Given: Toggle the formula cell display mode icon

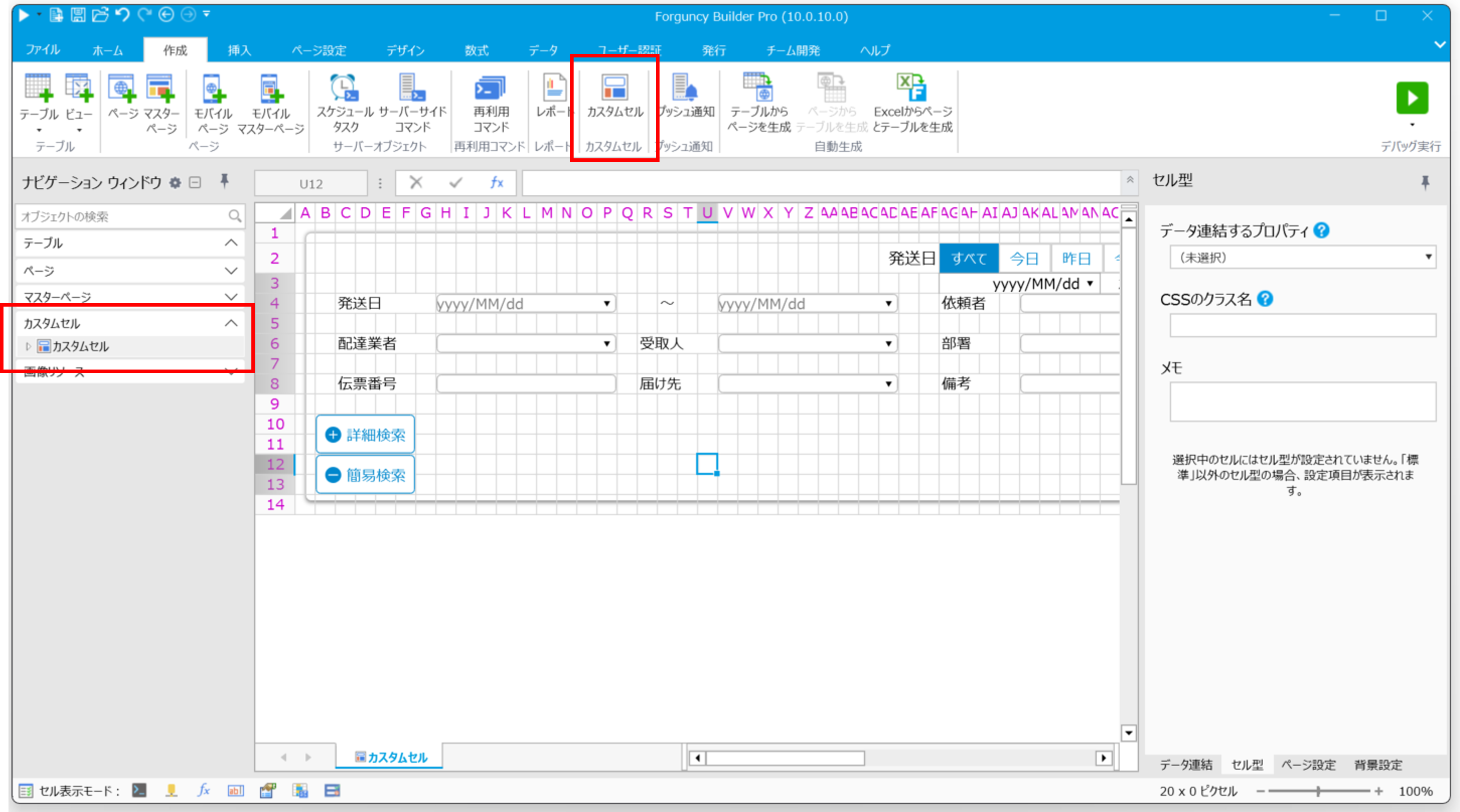Looking at the screenshot, I should click(203, 790).
